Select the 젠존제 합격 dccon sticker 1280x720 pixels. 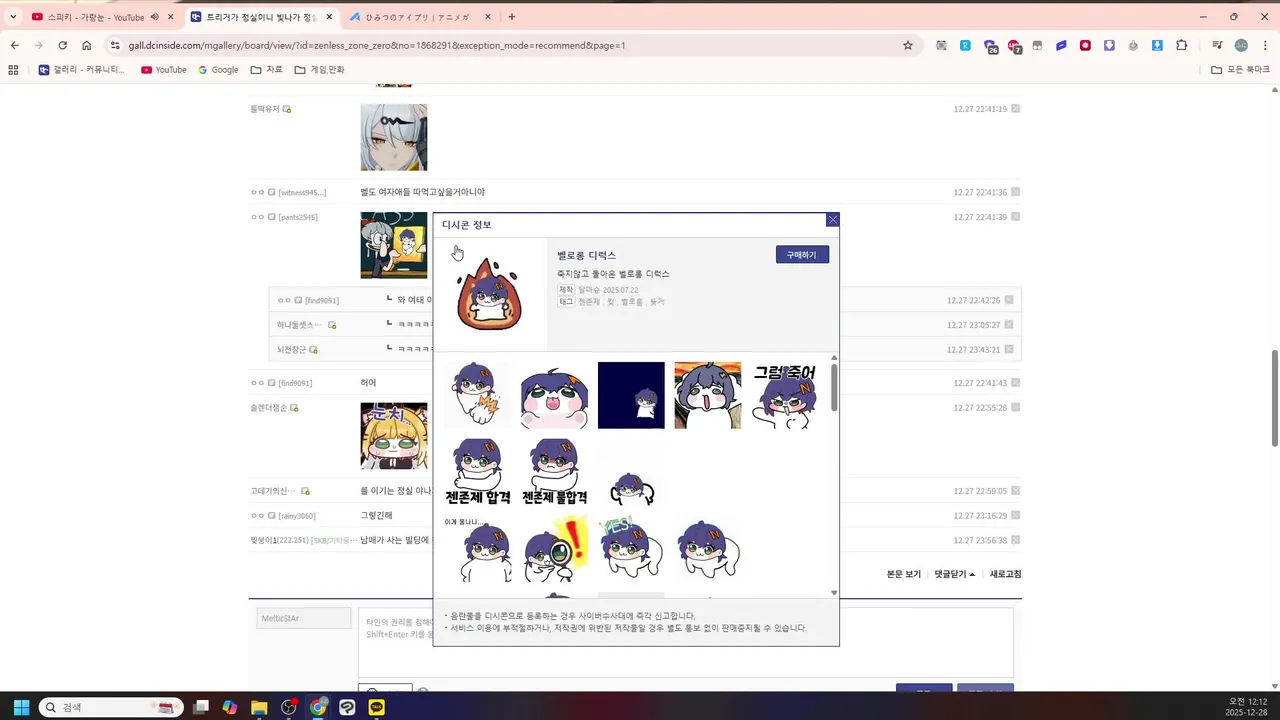tap(478, 471)
